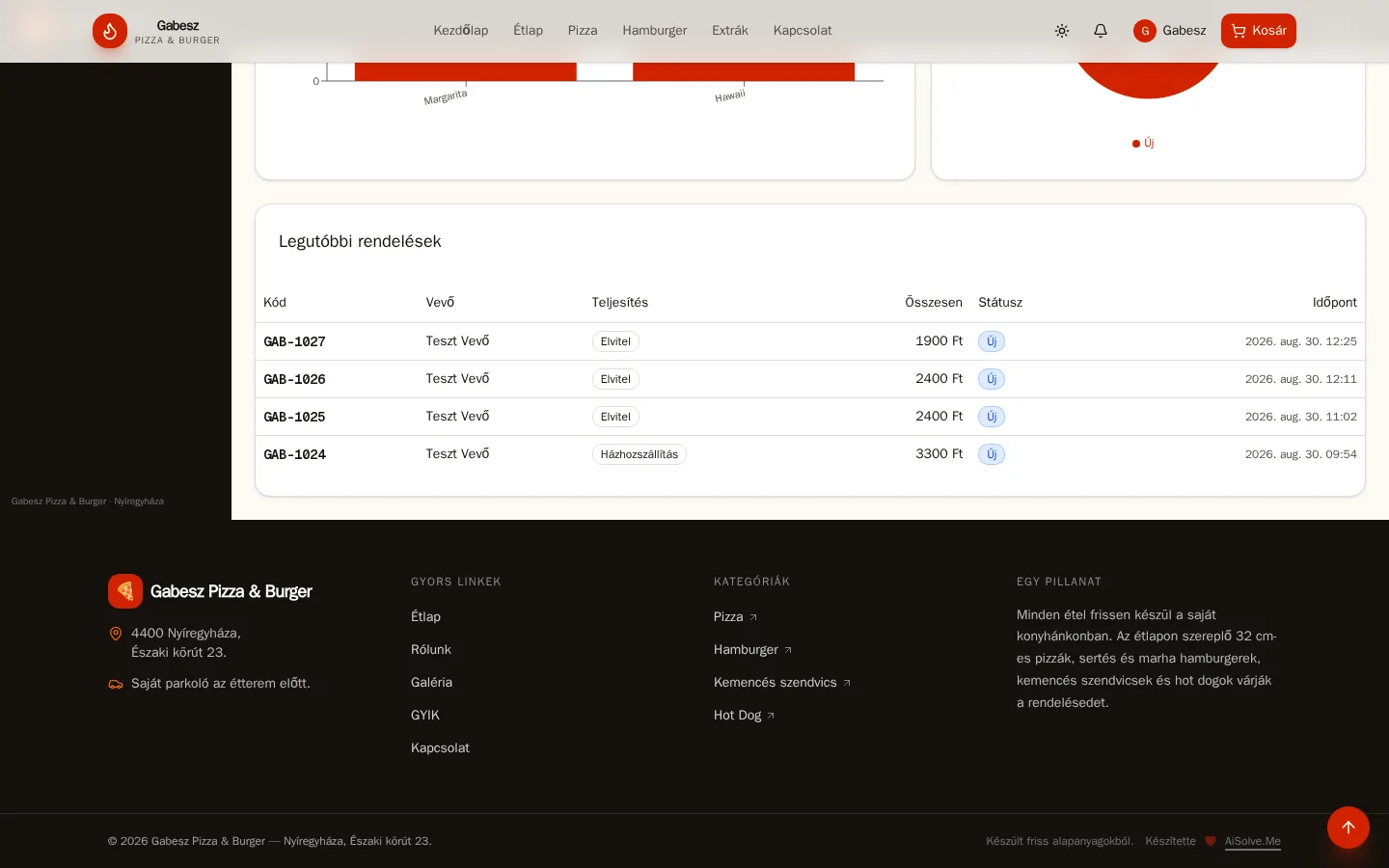Click the Gabesz flame logo icon
Screen dimensions: 1389x868
[110, 31]
